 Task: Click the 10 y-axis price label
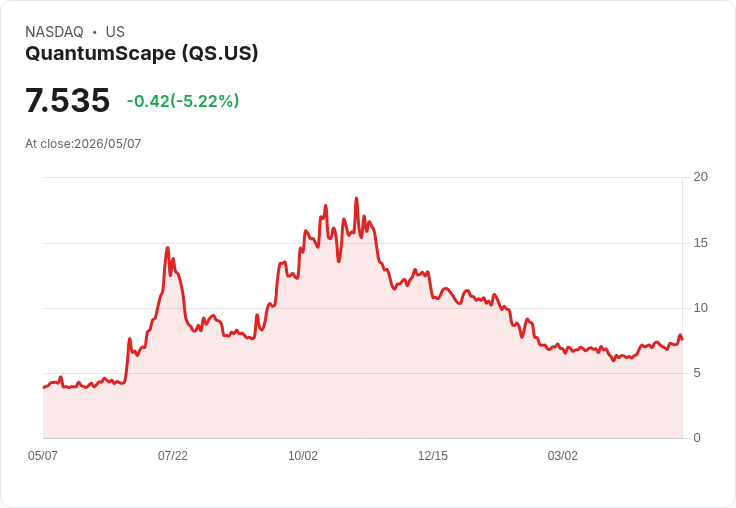700,308
